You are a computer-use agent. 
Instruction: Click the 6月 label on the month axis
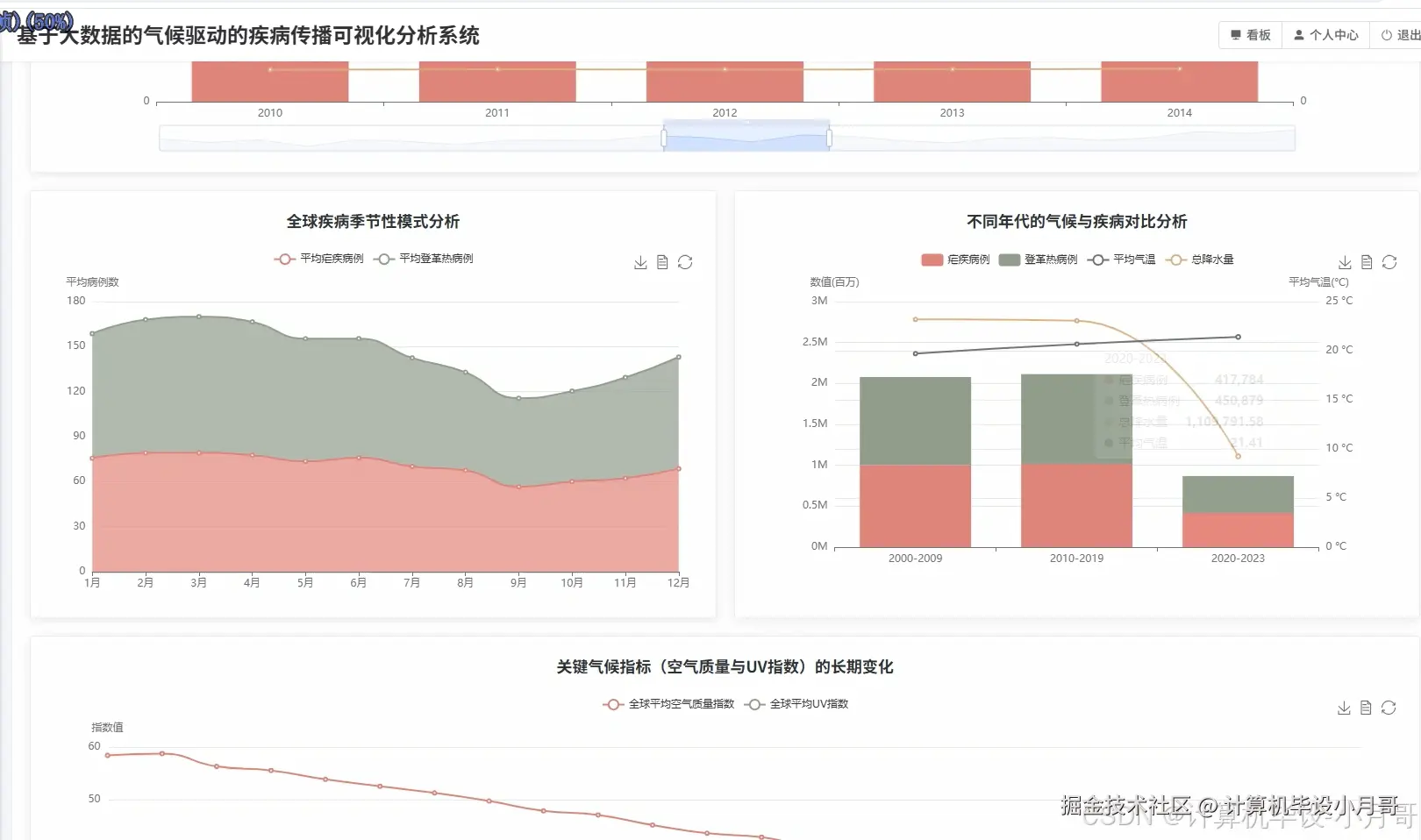(358, 583)
